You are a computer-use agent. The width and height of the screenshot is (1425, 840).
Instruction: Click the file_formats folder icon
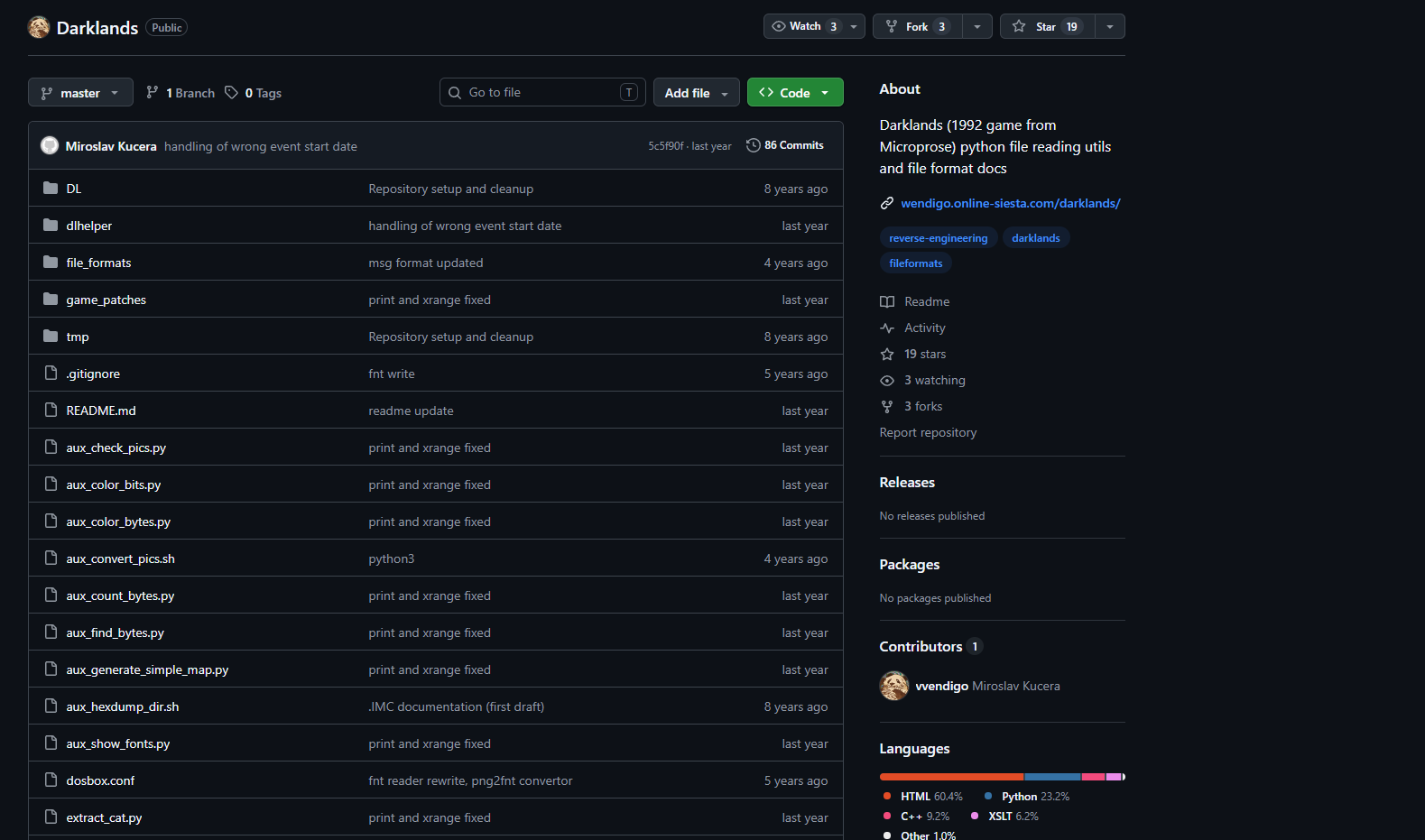51,262
